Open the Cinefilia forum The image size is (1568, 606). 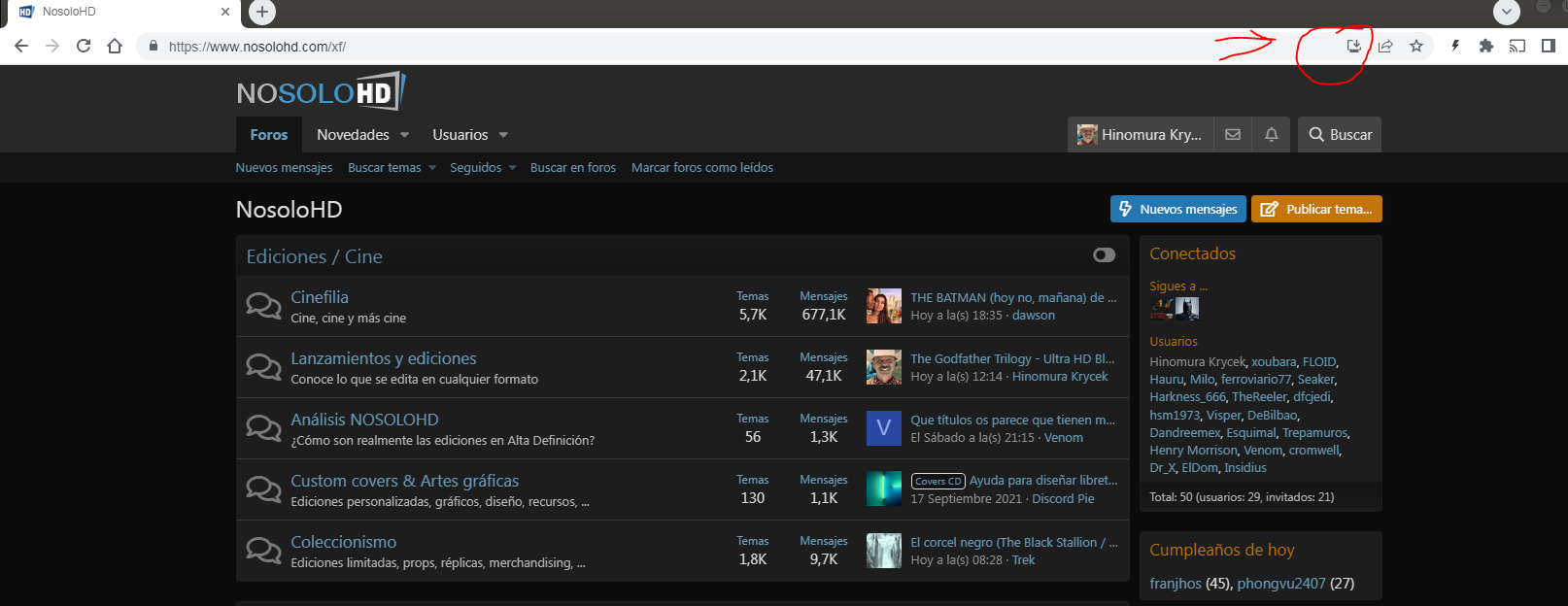[320, 297]
